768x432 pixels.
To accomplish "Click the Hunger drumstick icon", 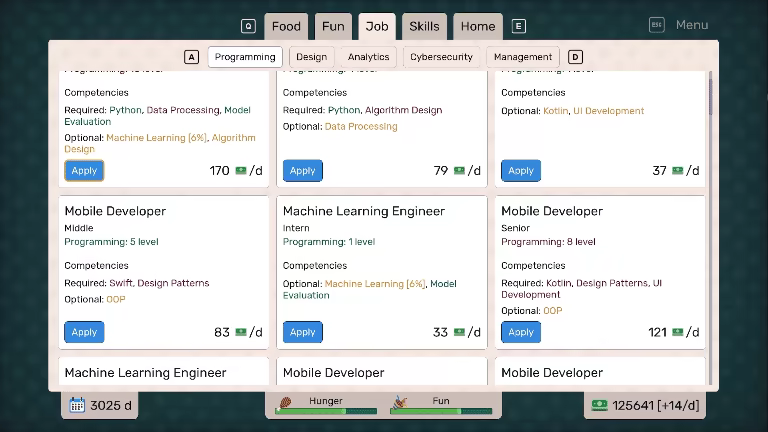I will click(285, 403).
